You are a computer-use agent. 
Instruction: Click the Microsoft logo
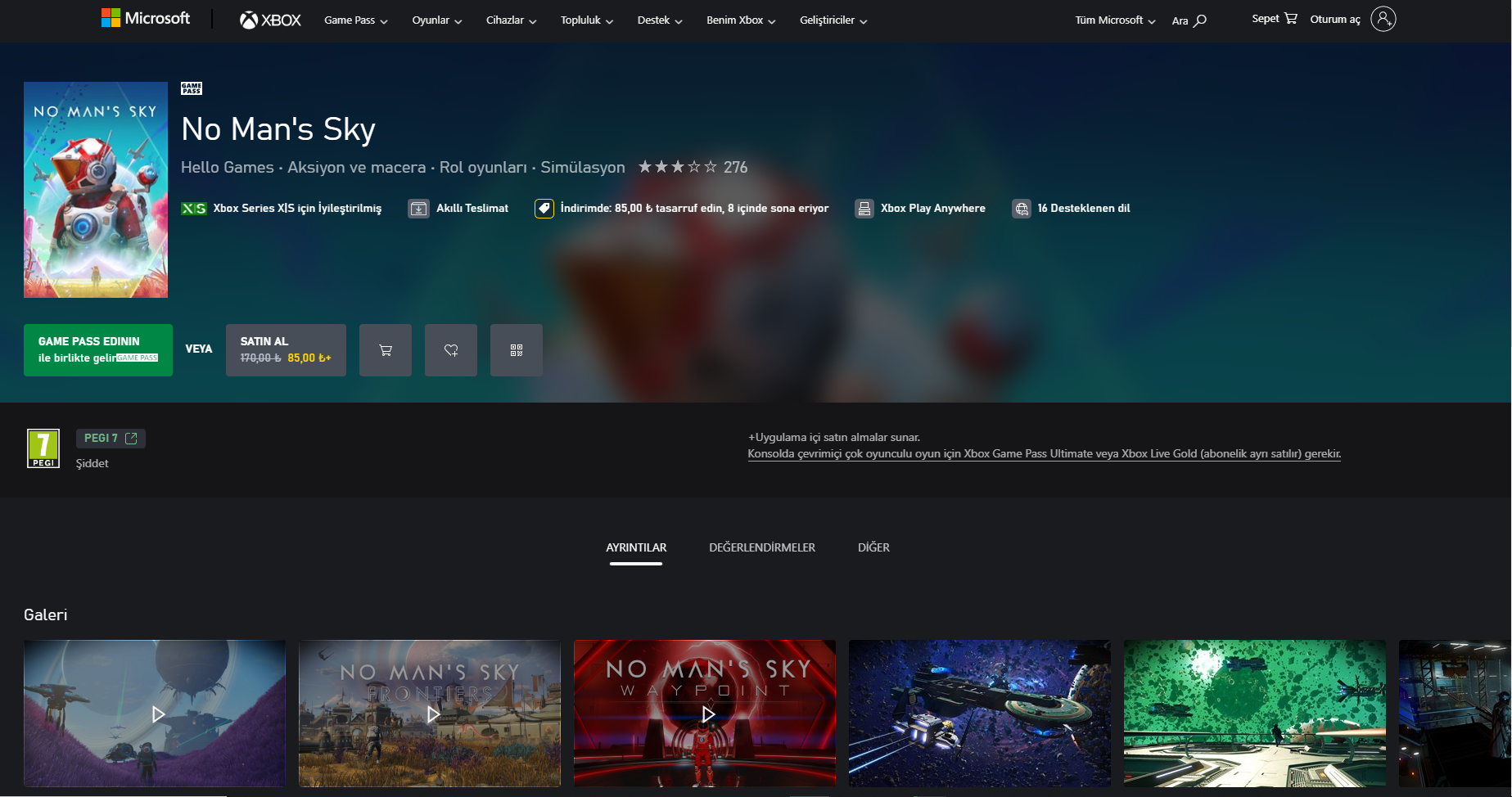[x=146, y=18]
